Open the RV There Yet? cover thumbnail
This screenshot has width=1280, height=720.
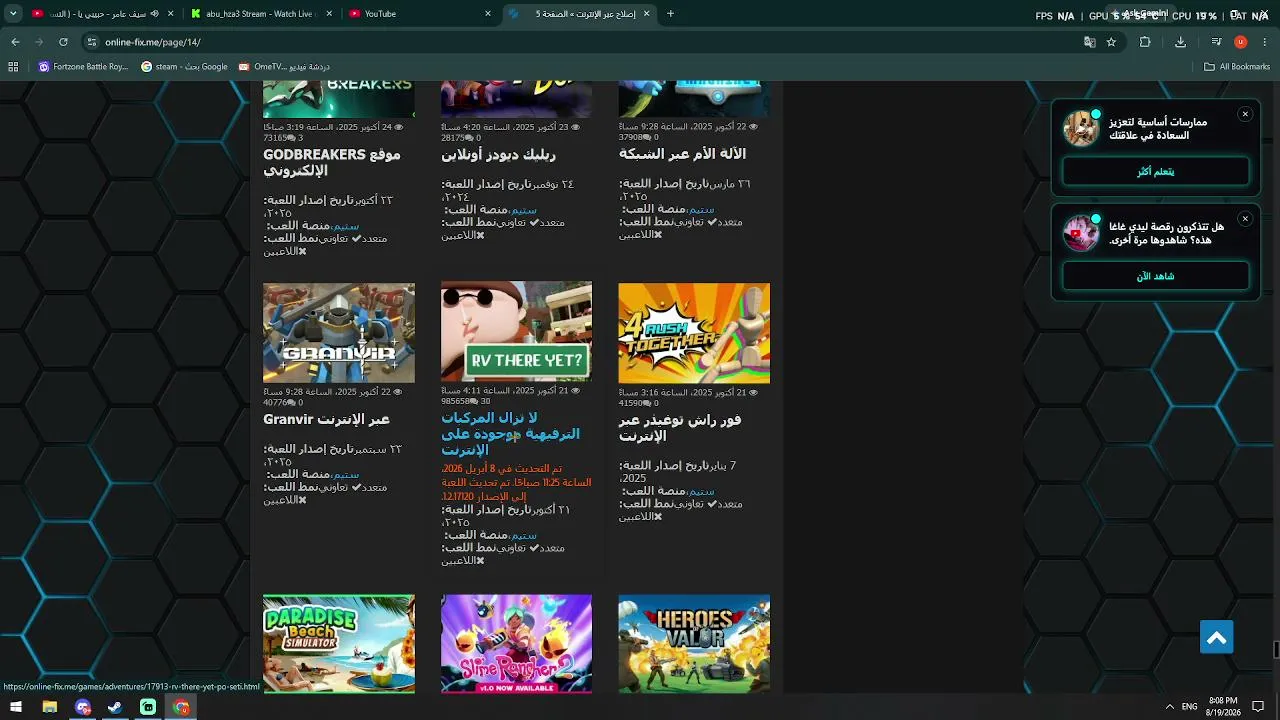516,332
